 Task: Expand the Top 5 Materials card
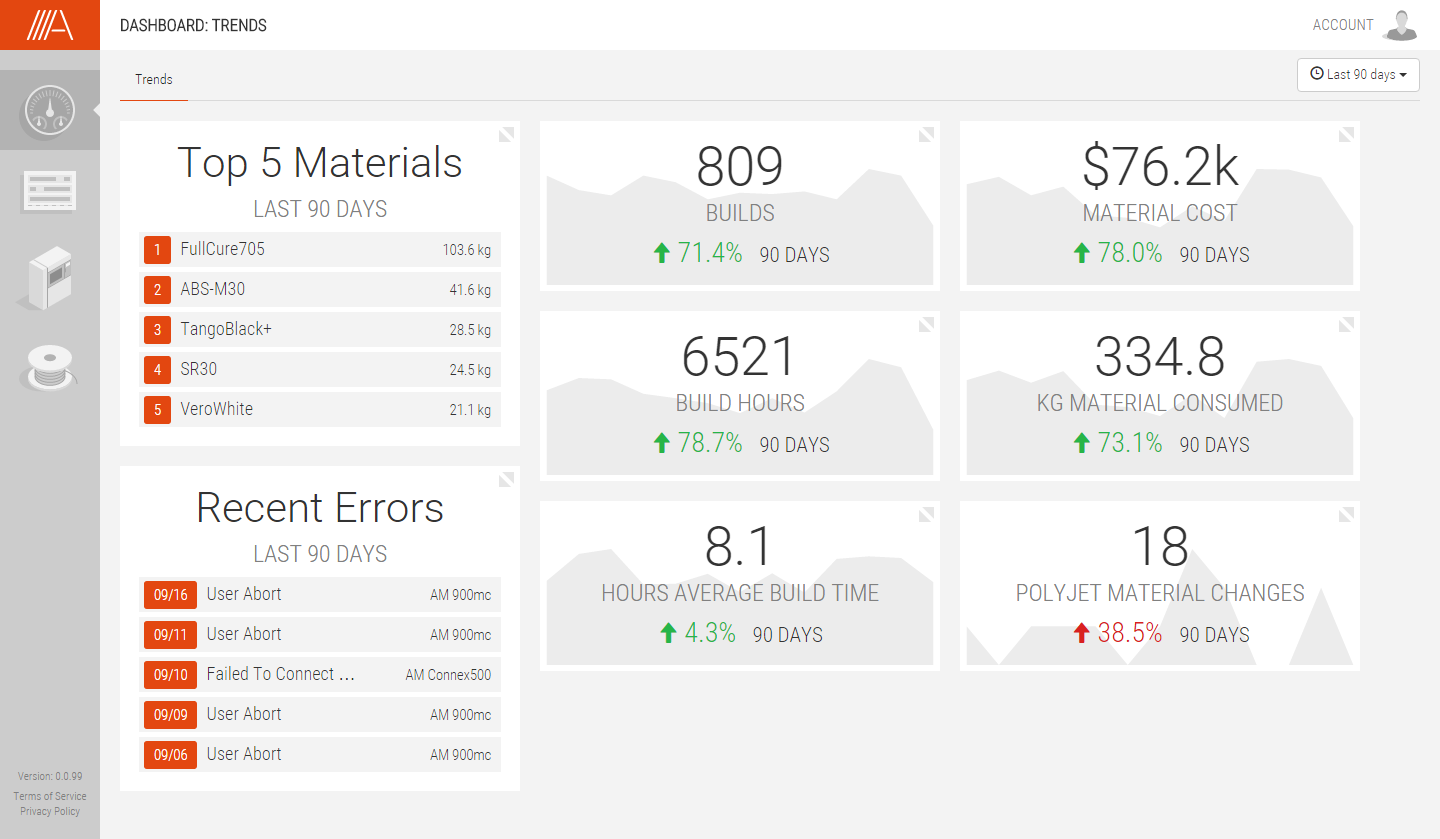[506, 134]
